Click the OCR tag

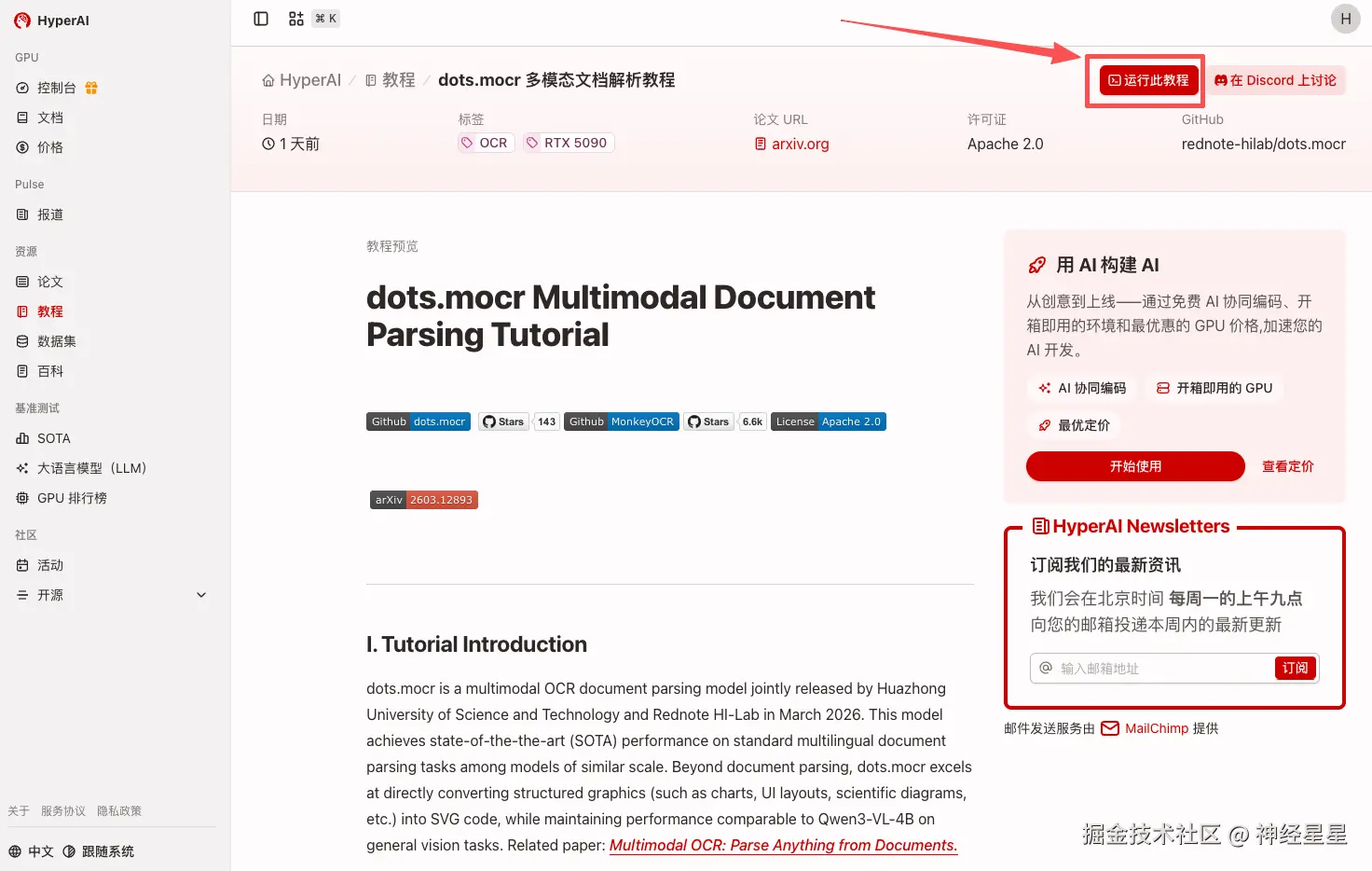[x=487, y=143]
